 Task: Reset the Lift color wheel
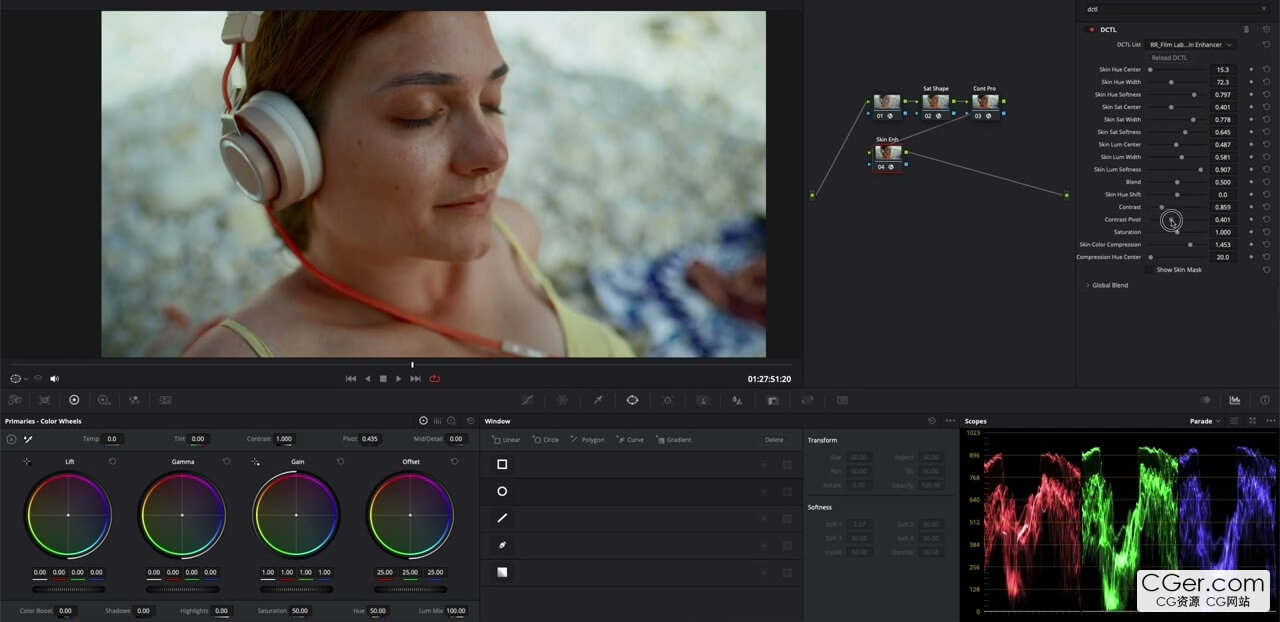click(112, 462)
